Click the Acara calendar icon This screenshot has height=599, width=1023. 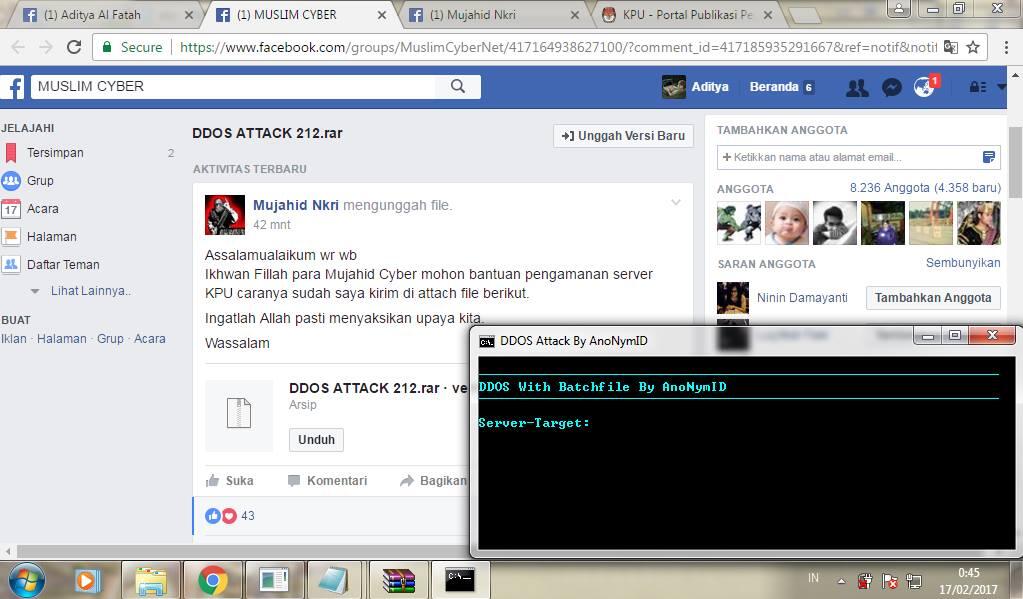pyautogui.click(x=11, y=209)
